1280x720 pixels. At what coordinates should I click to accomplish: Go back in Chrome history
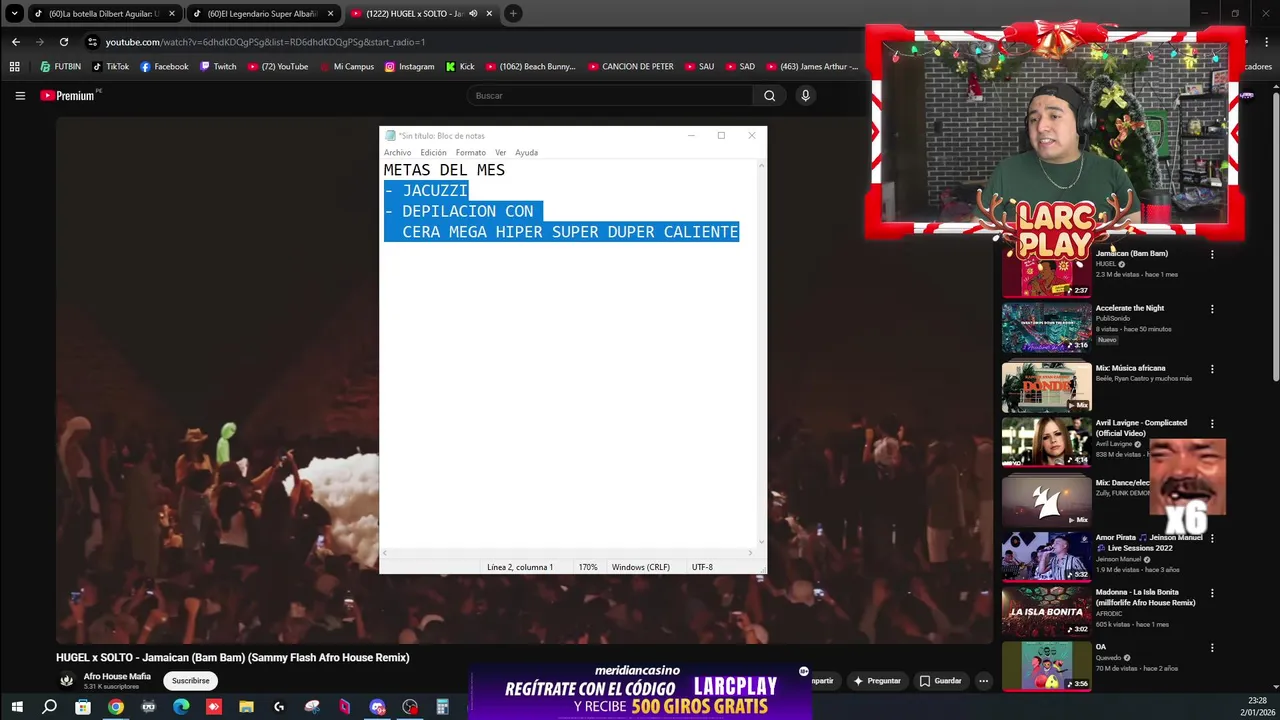[16, 42]
